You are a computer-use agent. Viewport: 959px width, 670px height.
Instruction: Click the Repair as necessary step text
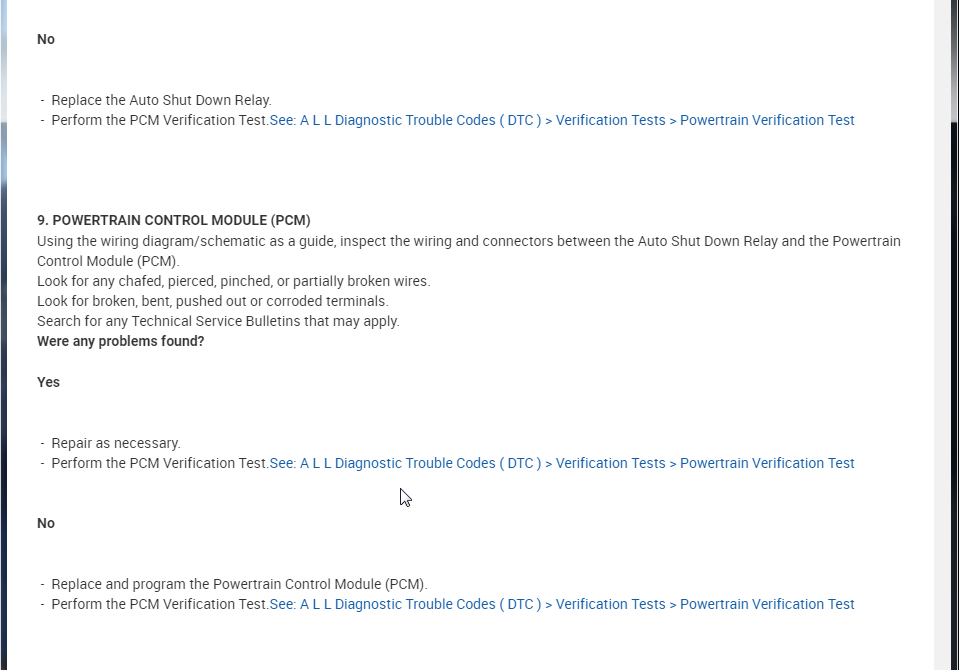(116, 443)
